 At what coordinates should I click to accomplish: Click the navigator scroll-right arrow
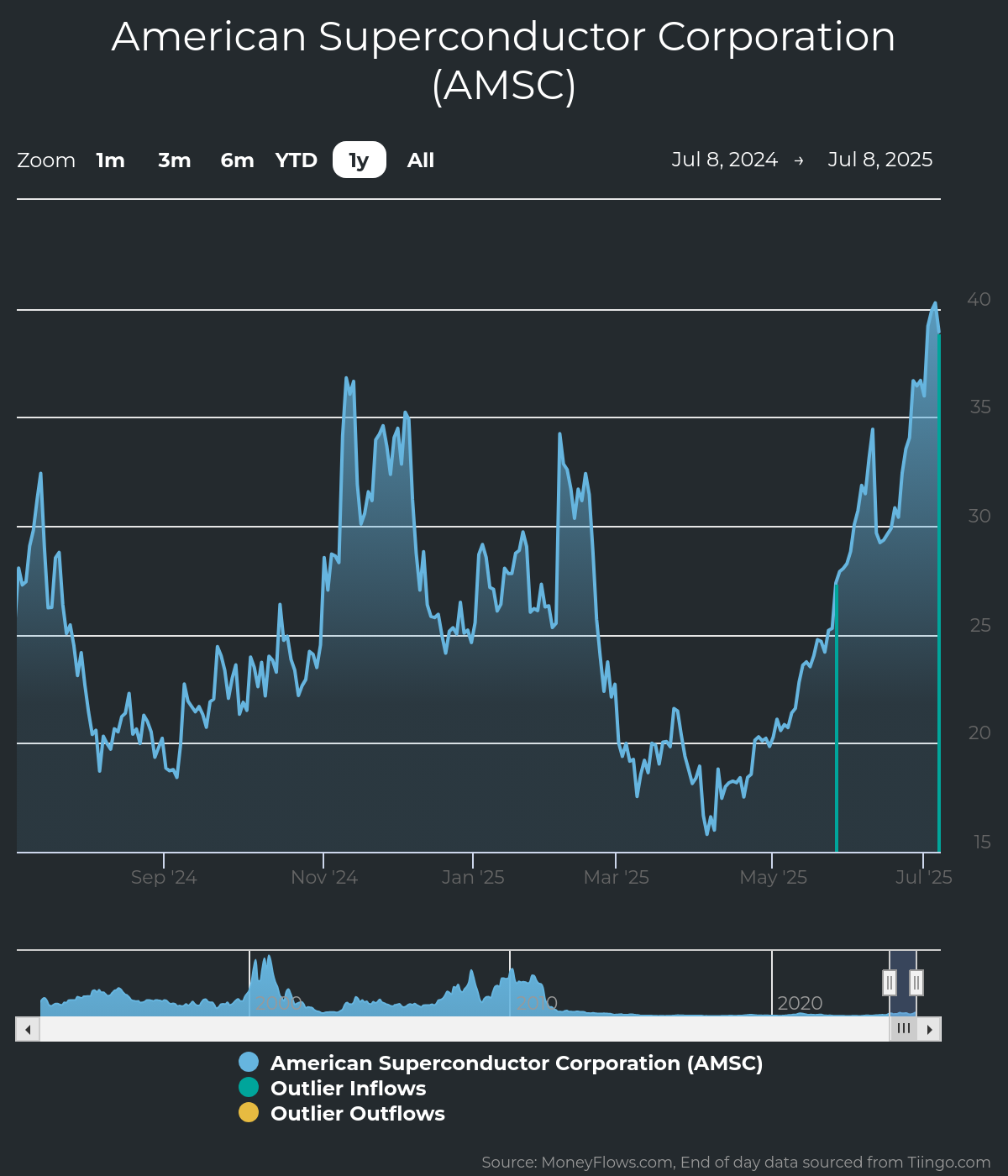click(x=929, y=1029)
